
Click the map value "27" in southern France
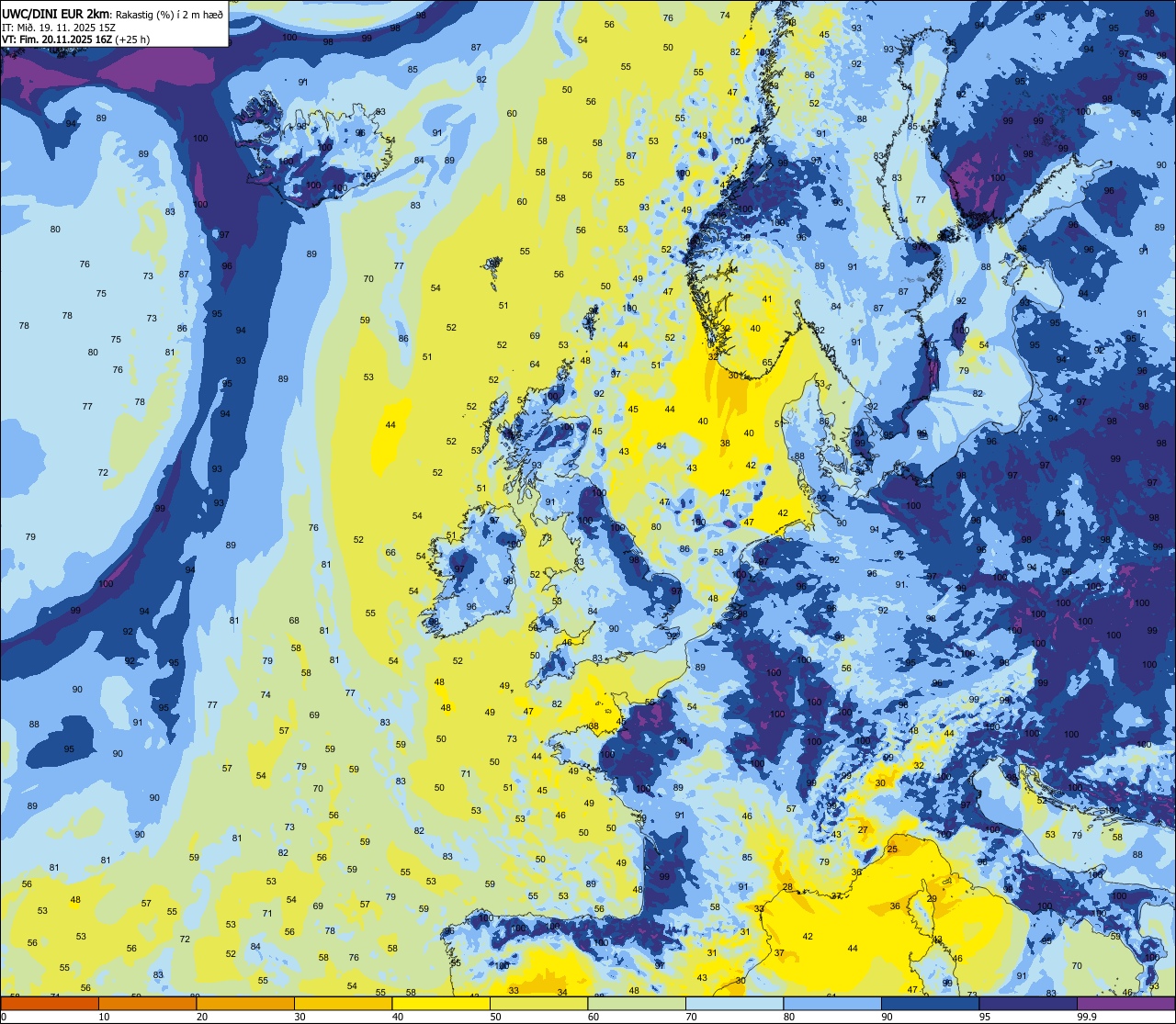pos(863,829)
